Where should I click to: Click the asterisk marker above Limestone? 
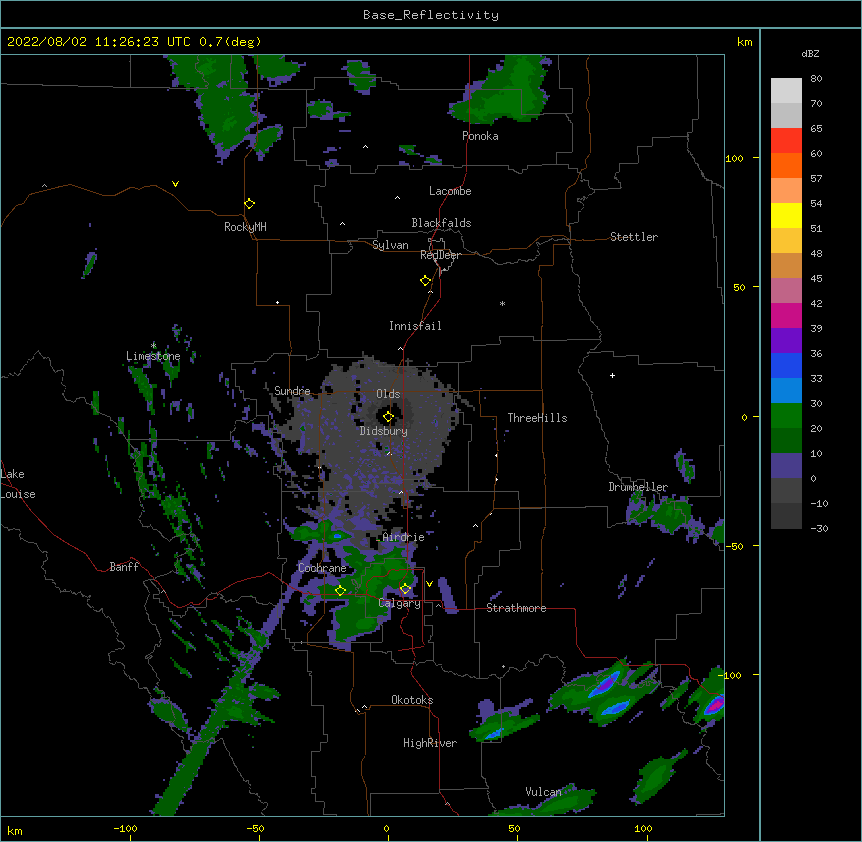153,345
